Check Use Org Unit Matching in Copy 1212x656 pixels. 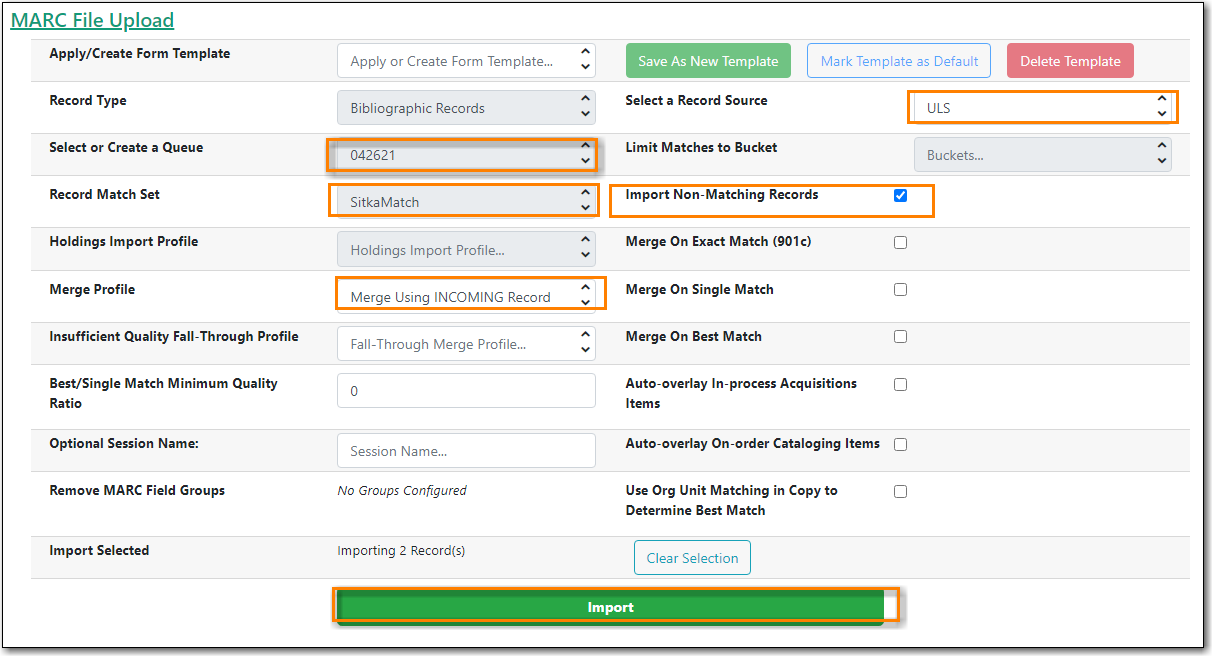[900, 491]
